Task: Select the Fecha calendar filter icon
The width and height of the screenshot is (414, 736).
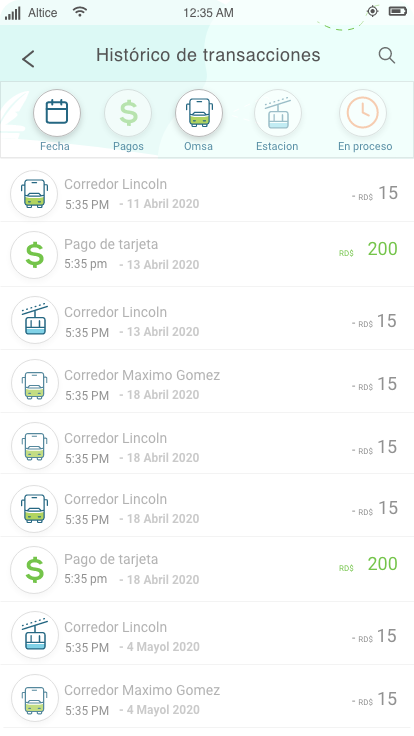Action: click(57, 113)
